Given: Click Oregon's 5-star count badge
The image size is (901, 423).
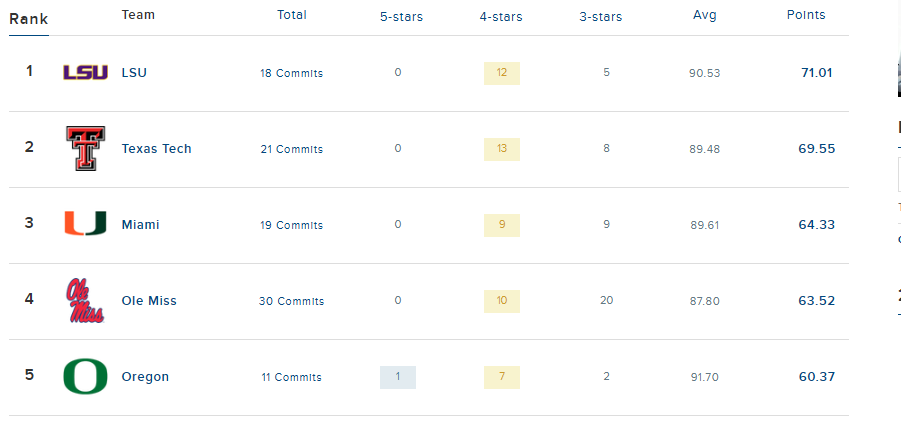Looking at the screenshot, I should (397, 377).
